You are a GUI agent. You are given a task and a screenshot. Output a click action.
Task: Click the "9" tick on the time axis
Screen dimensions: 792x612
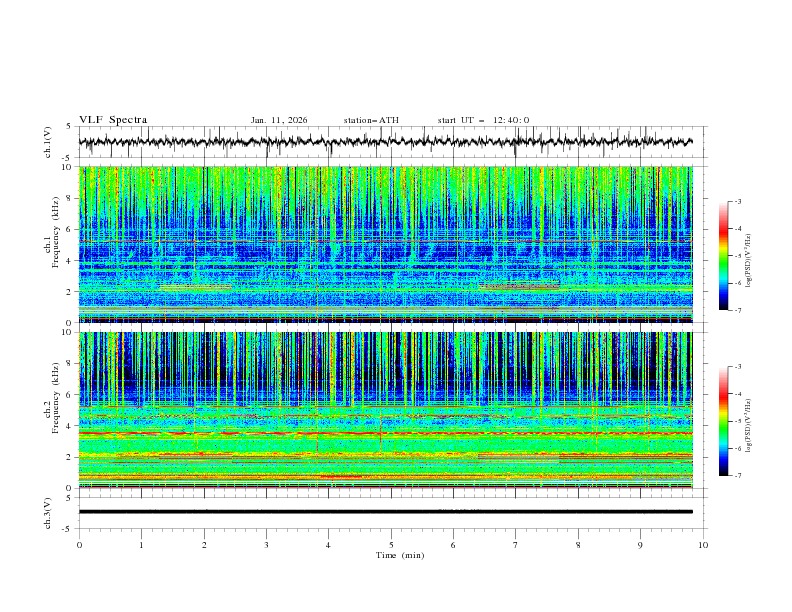(x=640, y=545)
